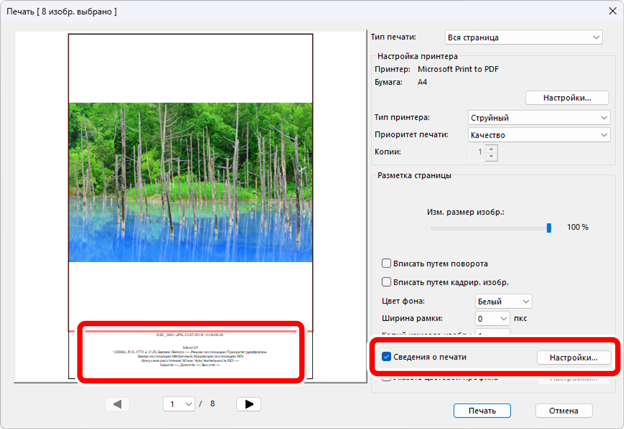
Task: Decrease the Копии count with down arrow
Action: click(491, 156)
